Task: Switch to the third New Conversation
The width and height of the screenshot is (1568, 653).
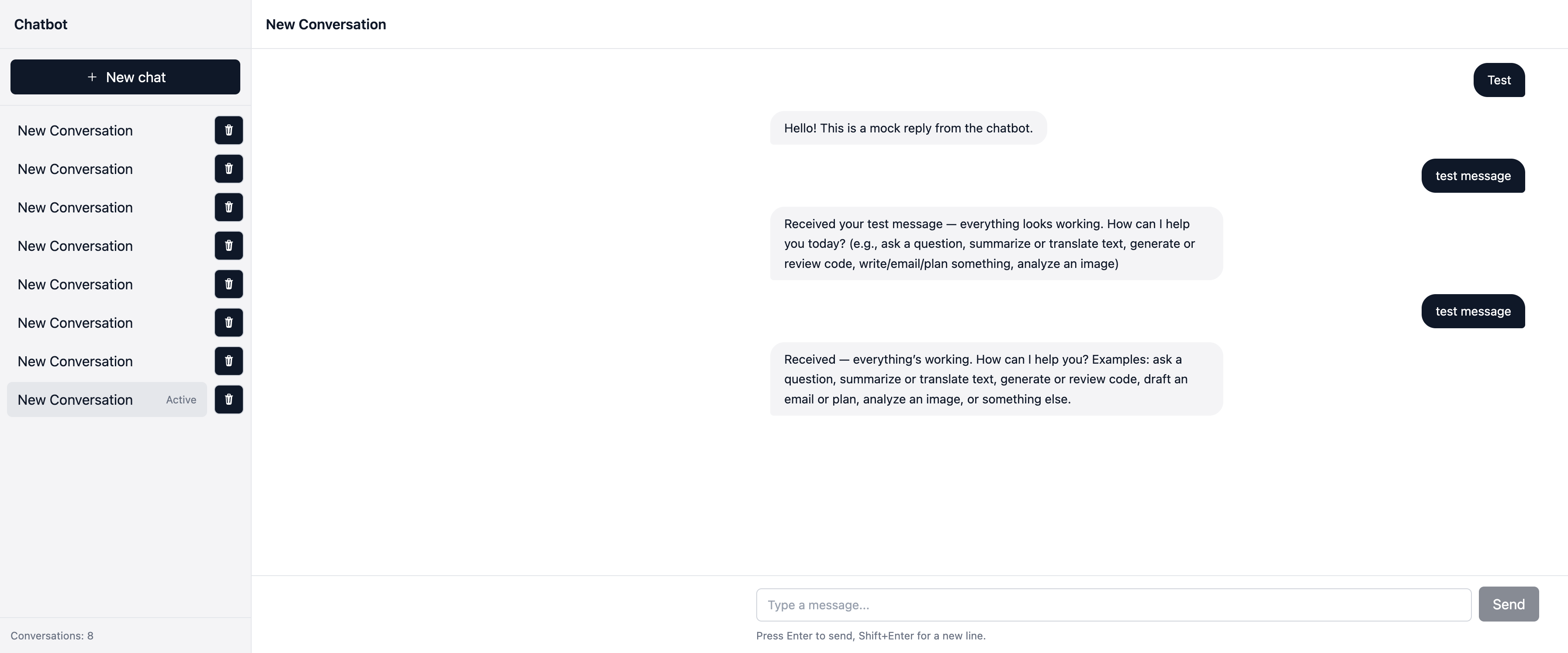Action: point(76,207)
